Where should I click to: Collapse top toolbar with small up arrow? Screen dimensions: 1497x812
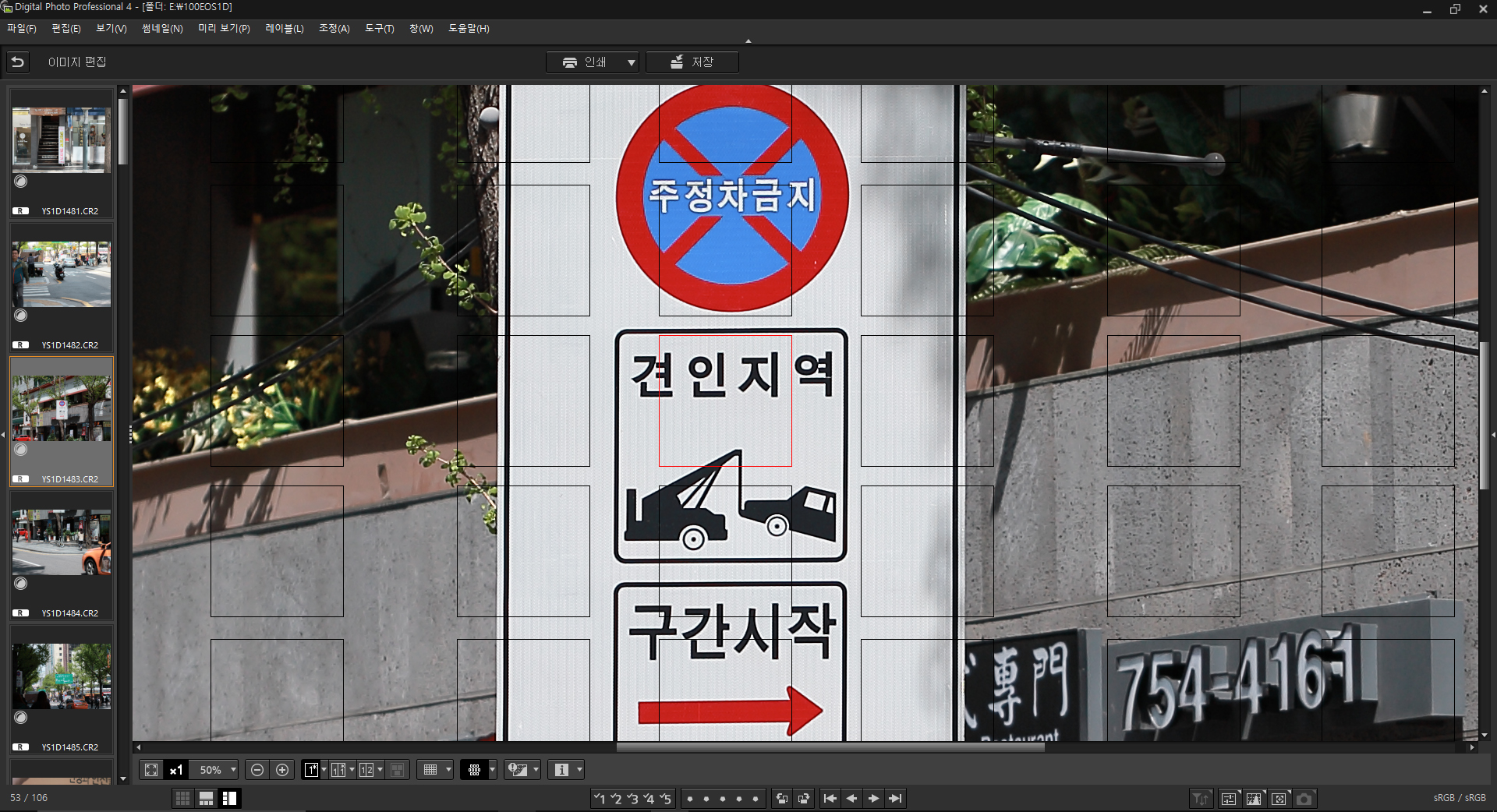tap(748, 41)
